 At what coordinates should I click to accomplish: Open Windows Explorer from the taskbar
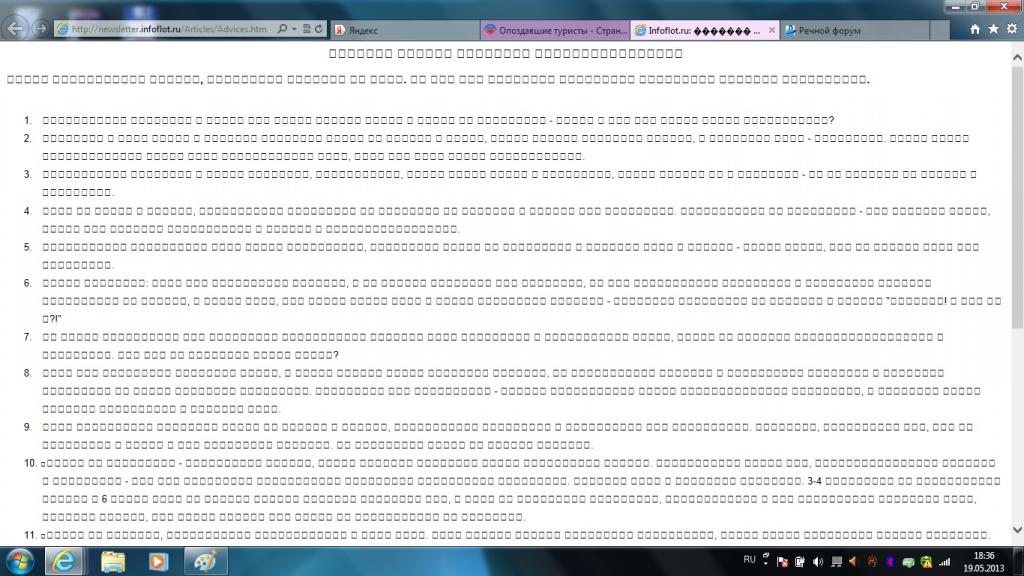(112, 561)
